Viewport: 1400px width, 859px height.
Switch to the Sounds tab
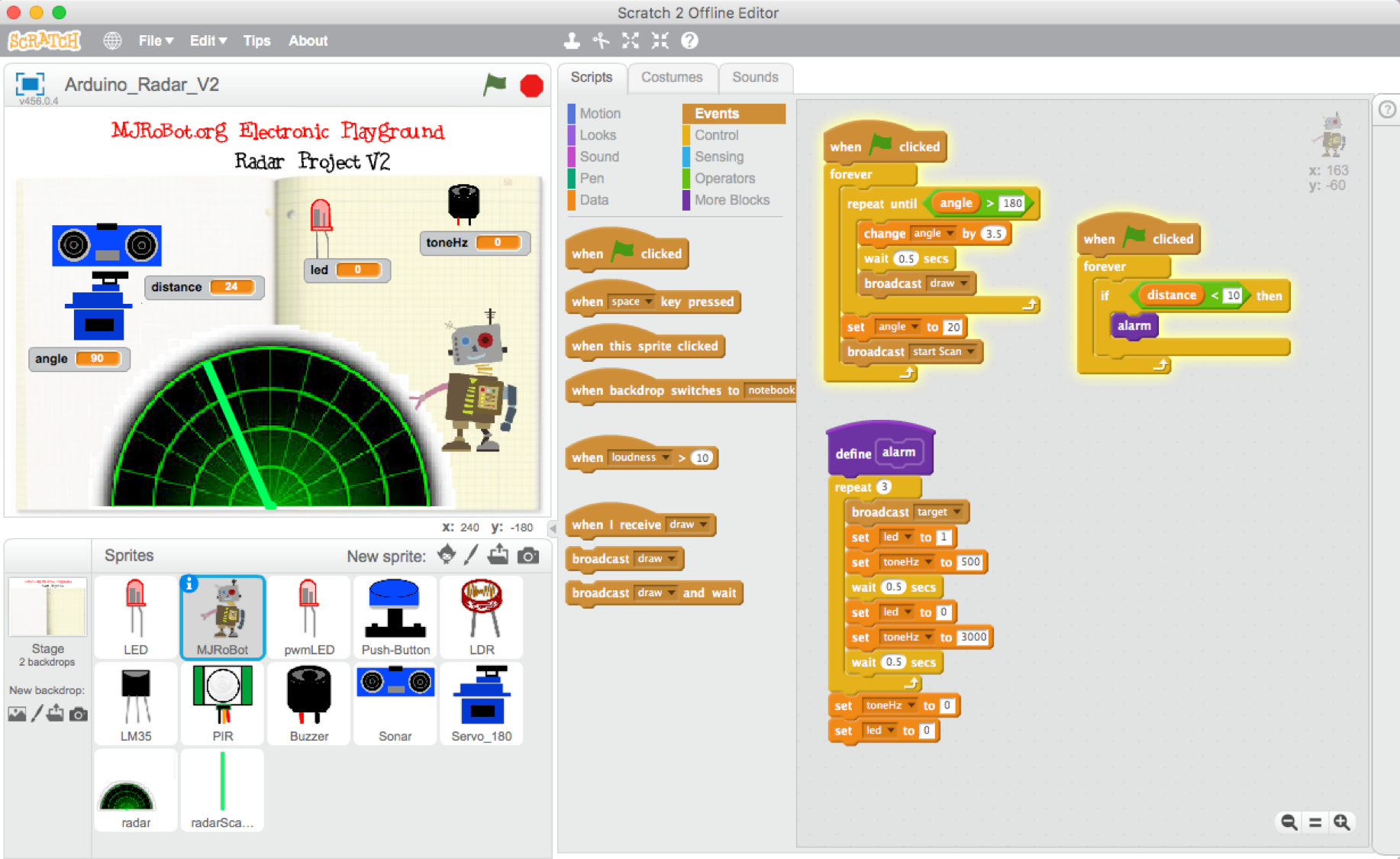point(755,77)
